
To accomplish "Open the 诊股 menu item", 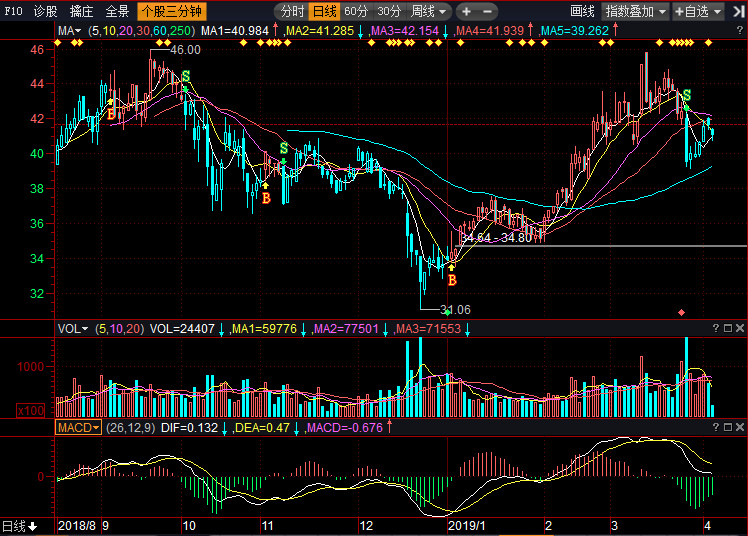I will point(46,11).
